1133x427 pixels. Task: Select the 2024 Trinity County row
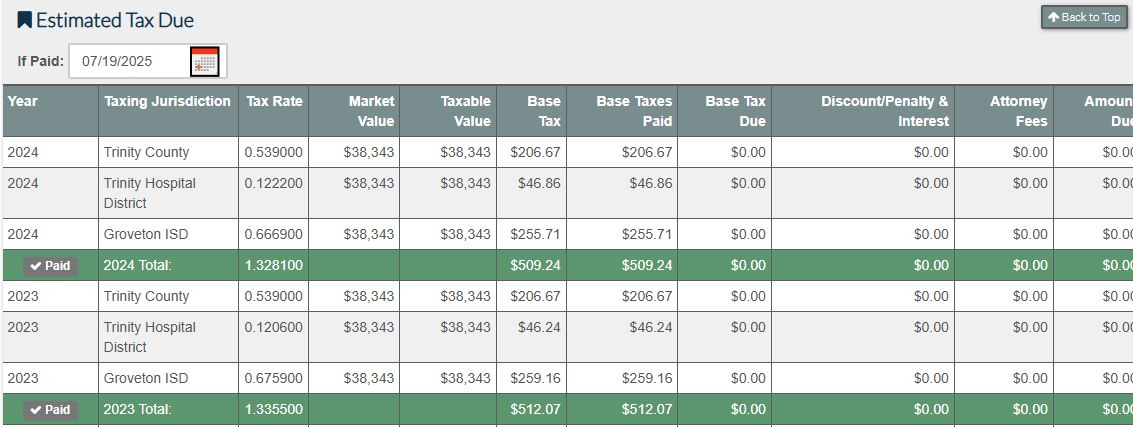146,152
